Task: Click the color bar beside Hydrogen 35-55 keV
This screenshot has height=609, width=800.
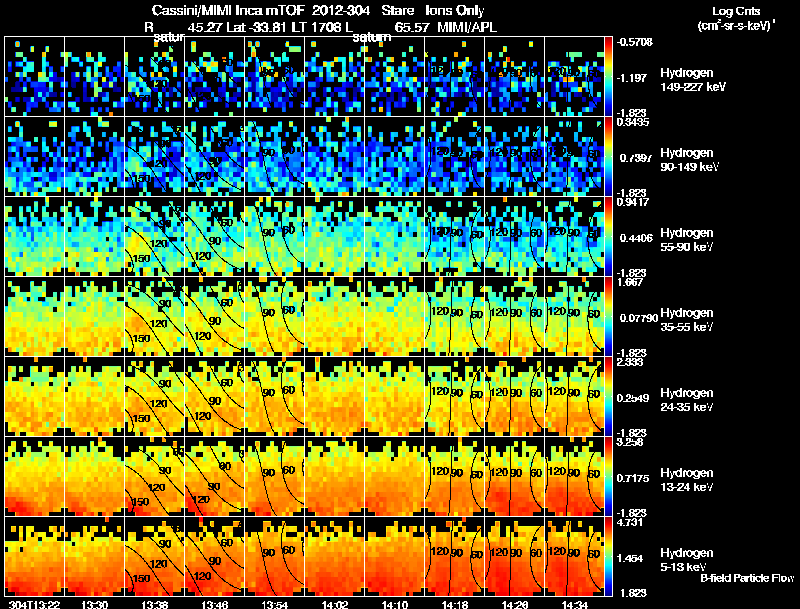Action: click(x=608, y=316)
